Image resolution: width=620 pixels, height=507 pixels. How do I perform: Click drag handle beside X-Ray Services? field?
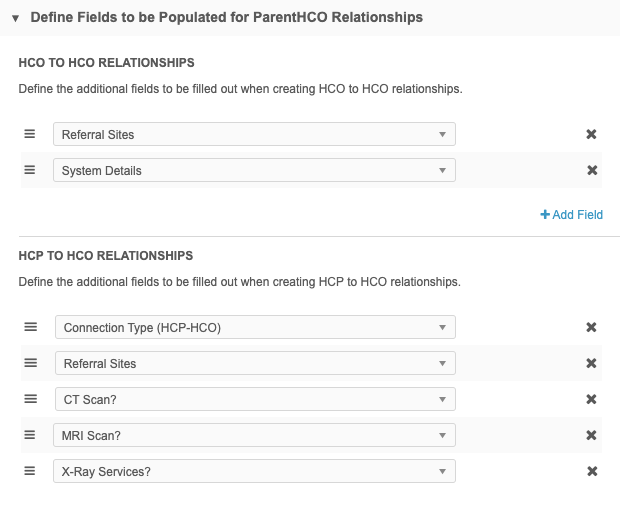[30, 471]
